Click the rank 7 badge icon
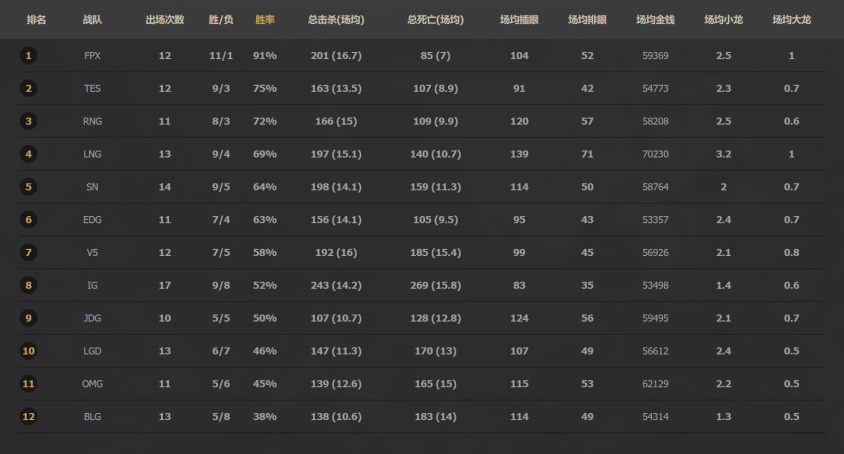844x454 pixels. coord(29,253)
